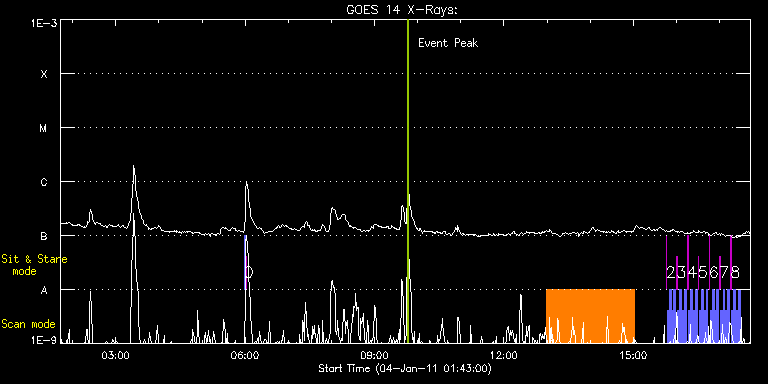Viewport: 768px width, 384px height.
Task: Select raster marker number 8
Action: tap(735, 272)
